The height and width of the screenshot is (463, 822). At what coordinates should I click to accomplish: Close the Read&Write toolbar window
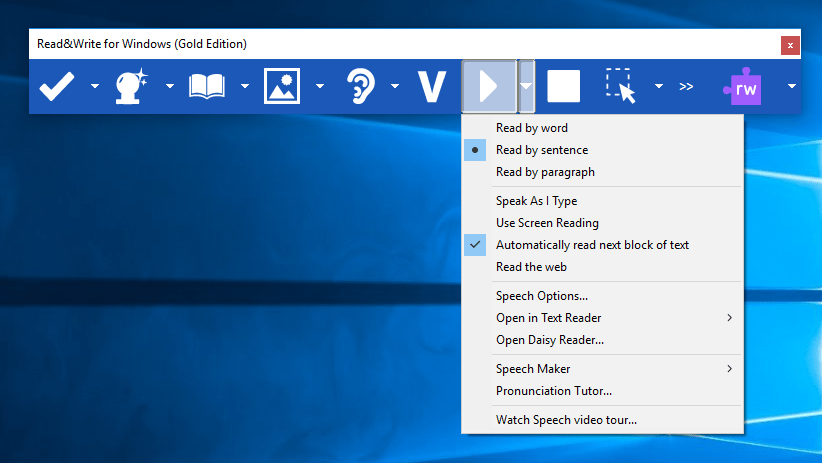coord(790,45)
